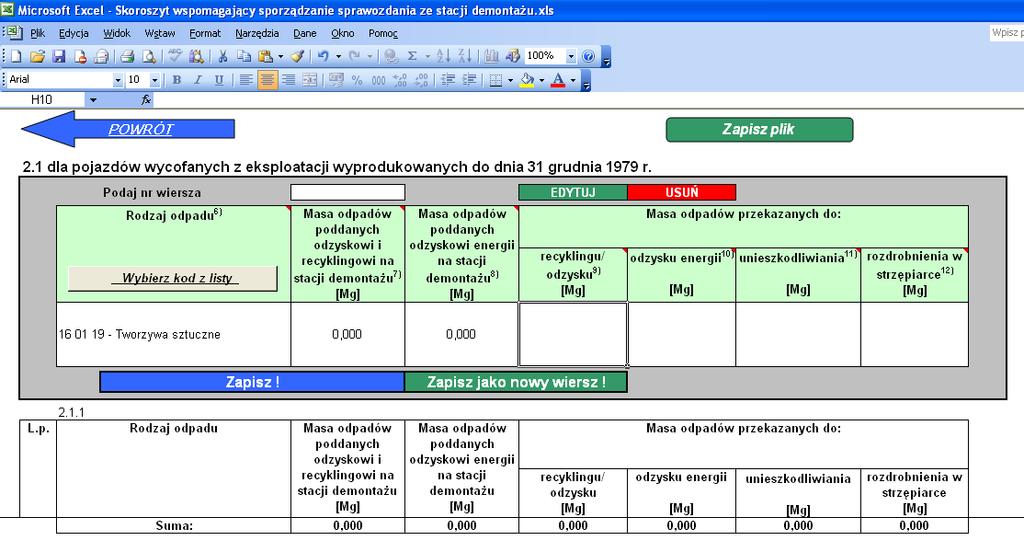Apply comma style (000) formatting
This screenshot has height=552, width=1024.
pos(379,80)
